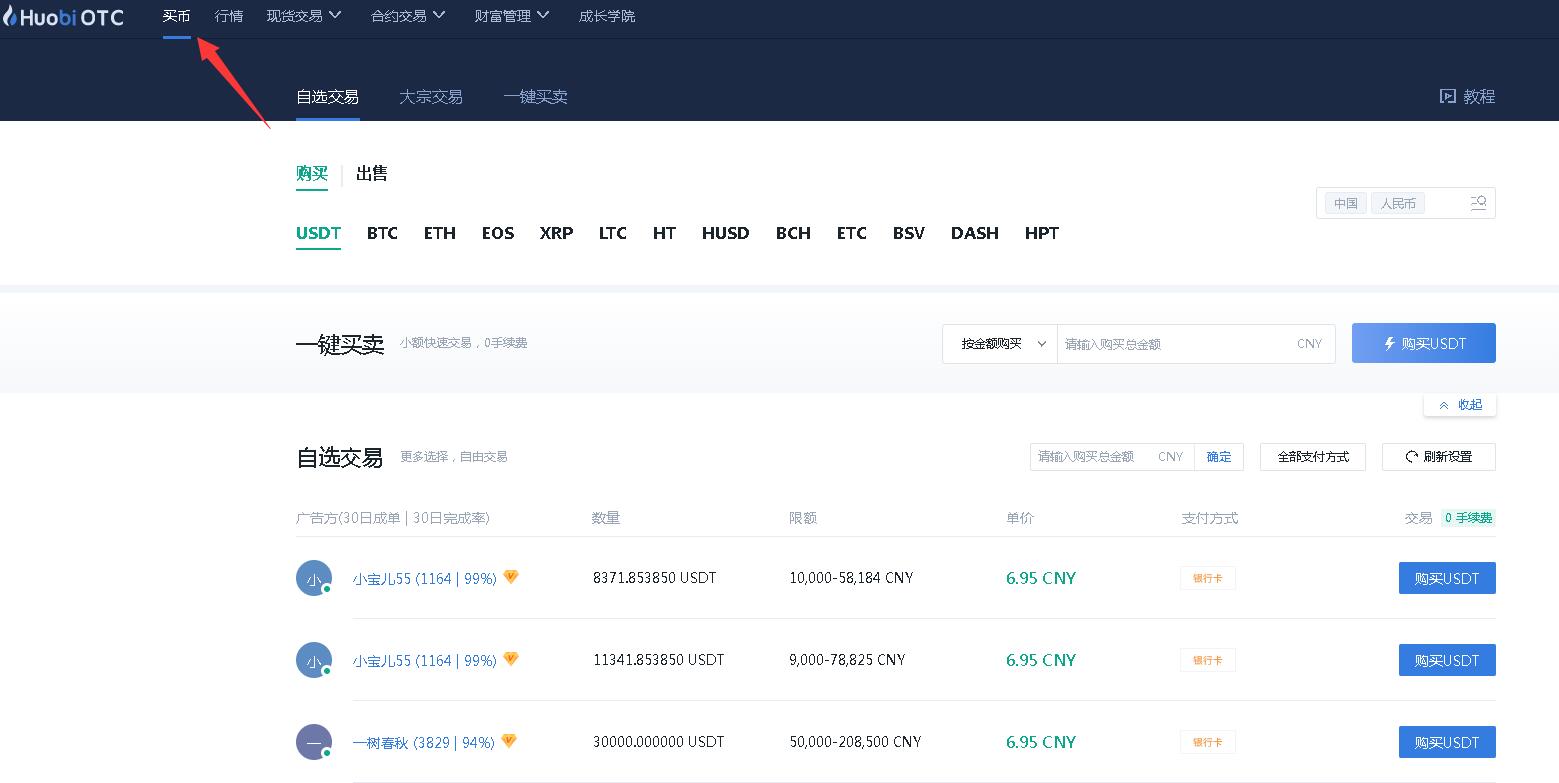Click 50,000-208,500 CNY limit text
1559x783 pixels.
tap(855, 742)
